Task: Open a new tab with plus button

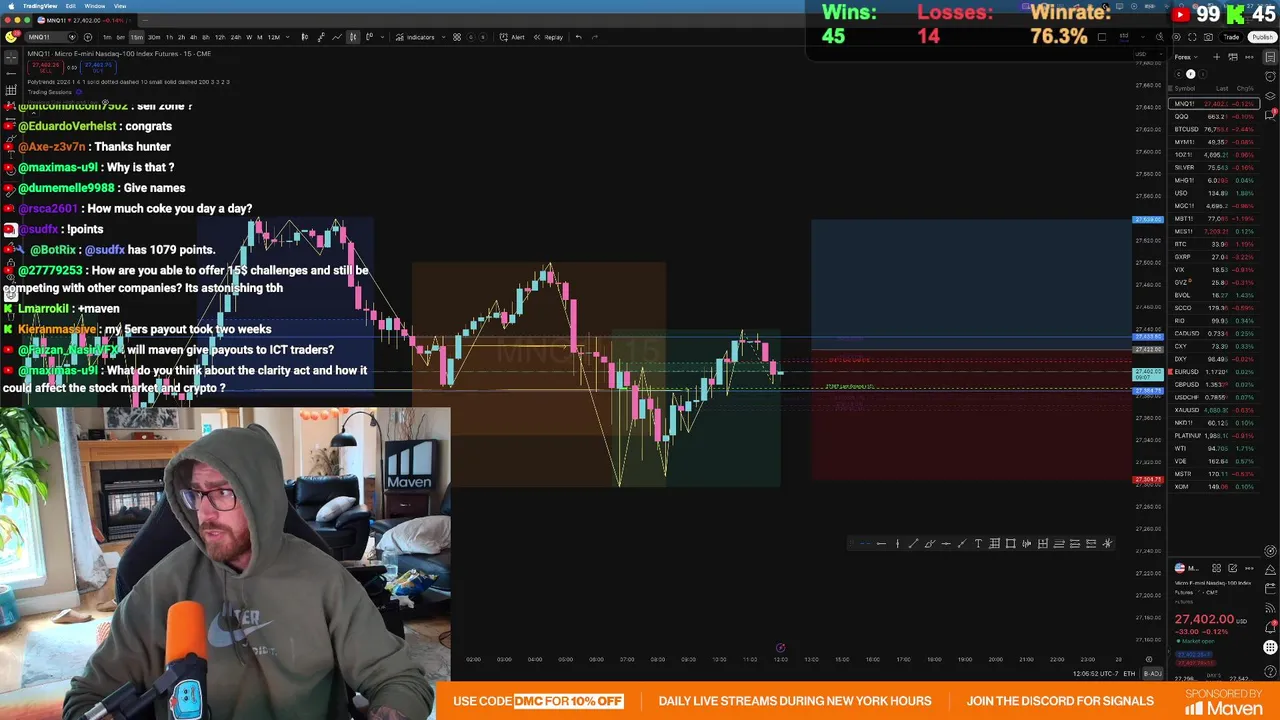Action: click(145, 20)
